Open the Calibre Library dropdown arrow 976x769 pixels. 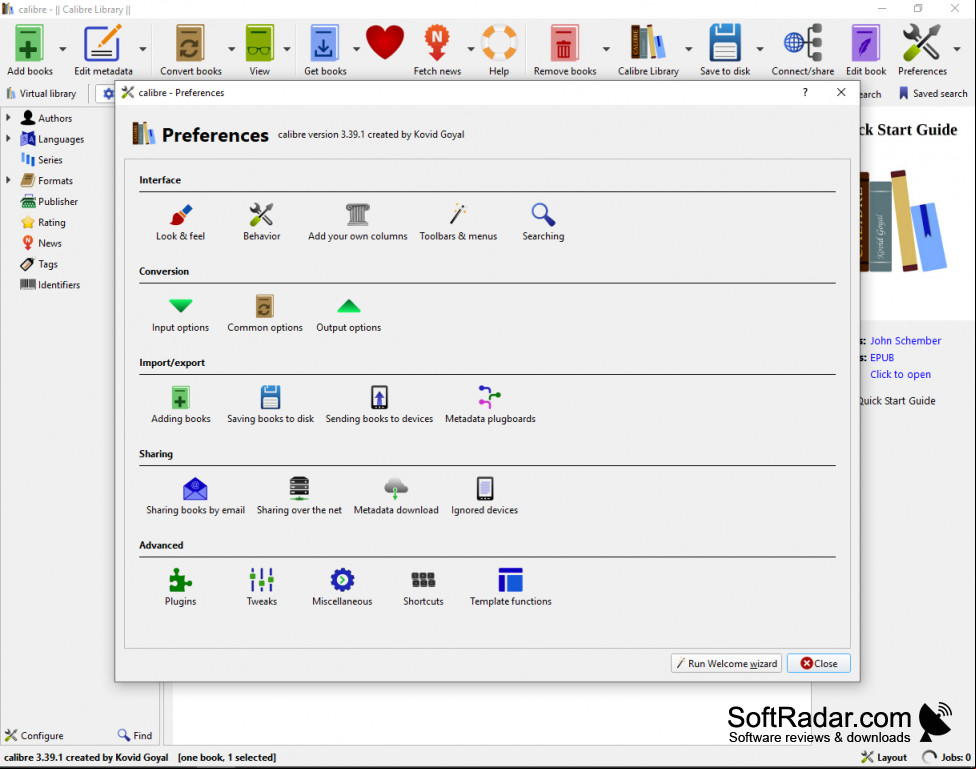pos(688,49)
